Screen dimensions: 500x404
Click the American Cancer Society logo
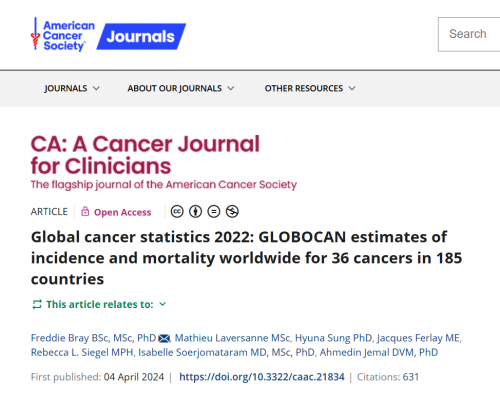click(63, 34)
